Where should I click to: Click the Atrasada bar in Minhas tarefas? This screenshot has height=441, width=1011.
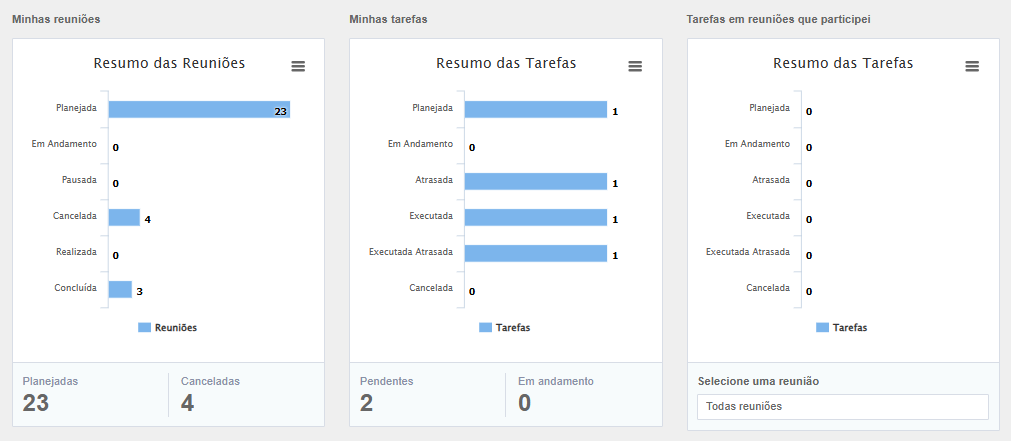(x=535, y=182)
